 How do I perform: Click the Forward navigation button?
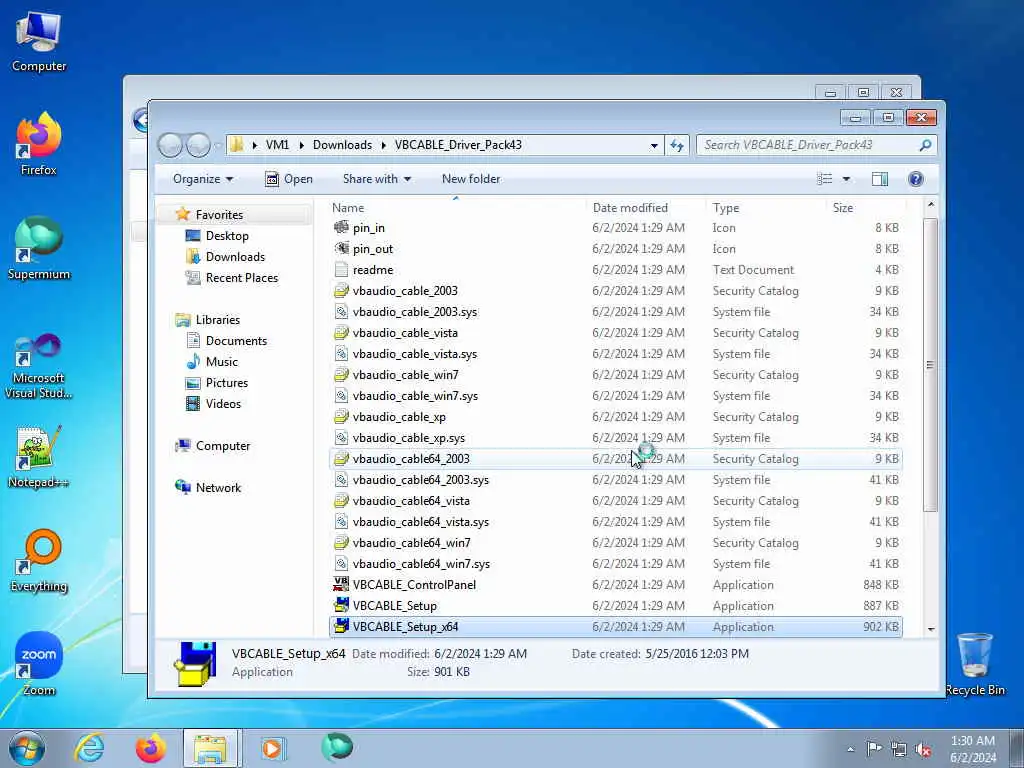tap(199, 145)
